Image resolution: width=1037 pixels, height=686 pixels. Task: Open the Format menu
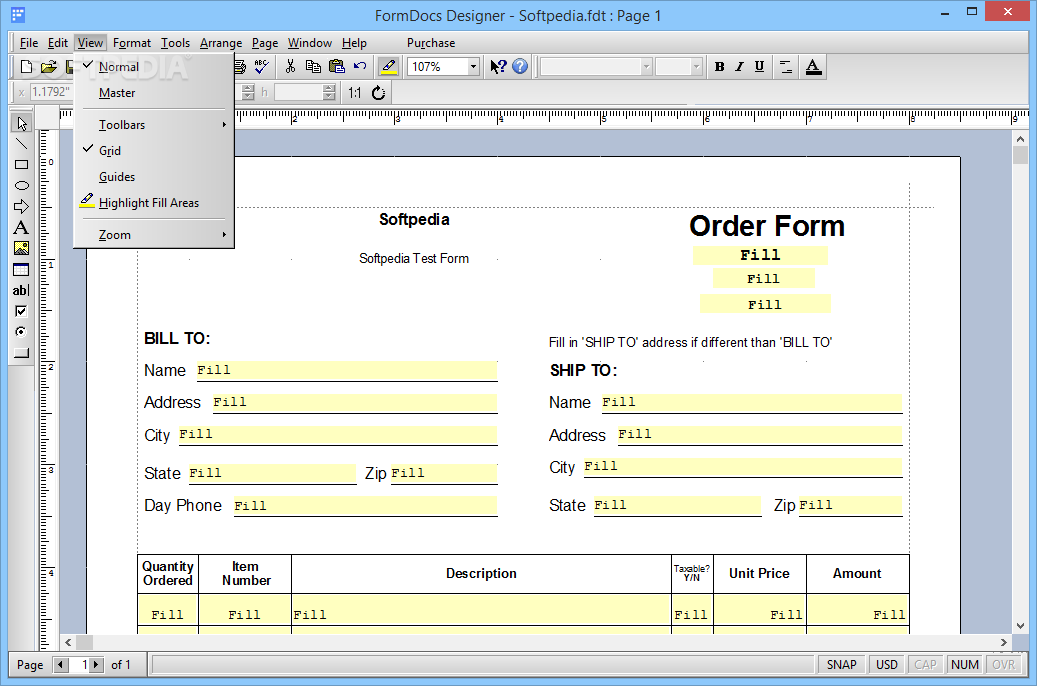(x=132, y=43)
